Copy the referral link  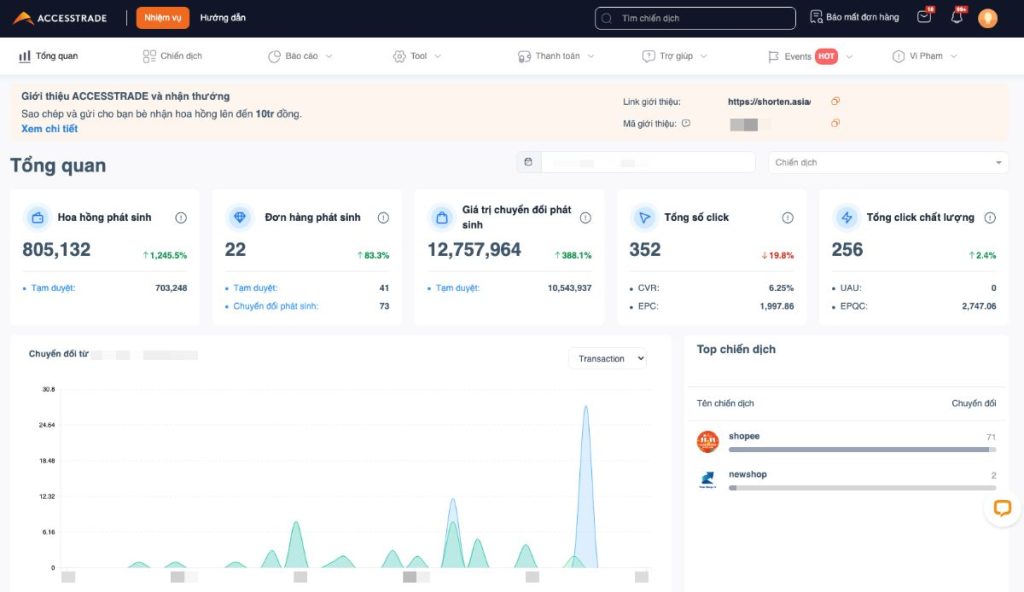(x=835, y=101)
